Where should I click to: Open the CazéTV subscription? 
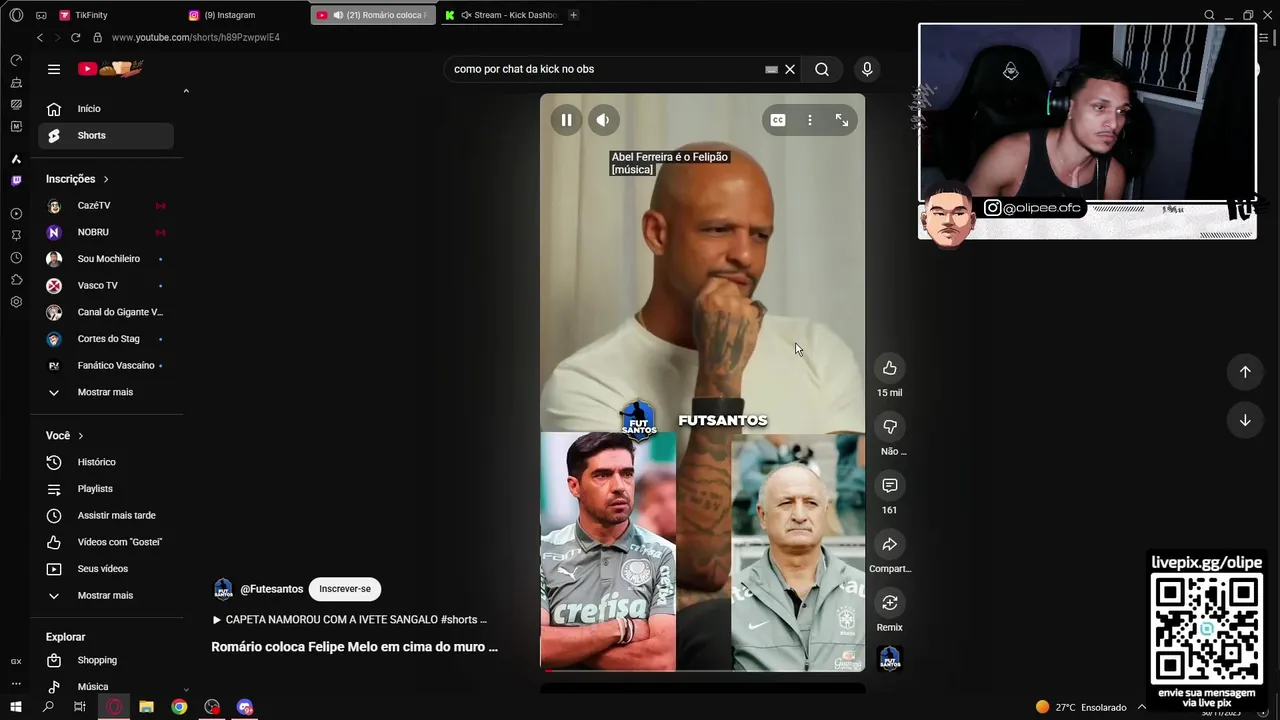tap(105, 206)
